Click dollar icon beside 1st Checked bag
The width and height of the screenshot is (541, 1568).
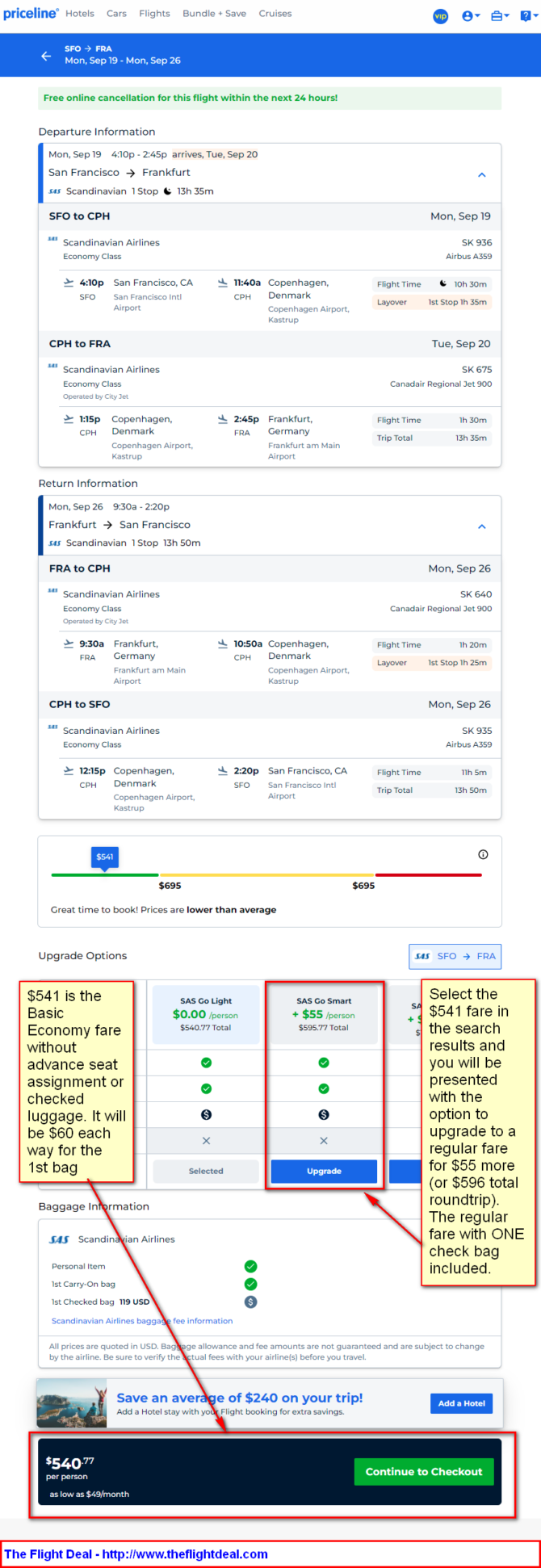[251, 1302]
